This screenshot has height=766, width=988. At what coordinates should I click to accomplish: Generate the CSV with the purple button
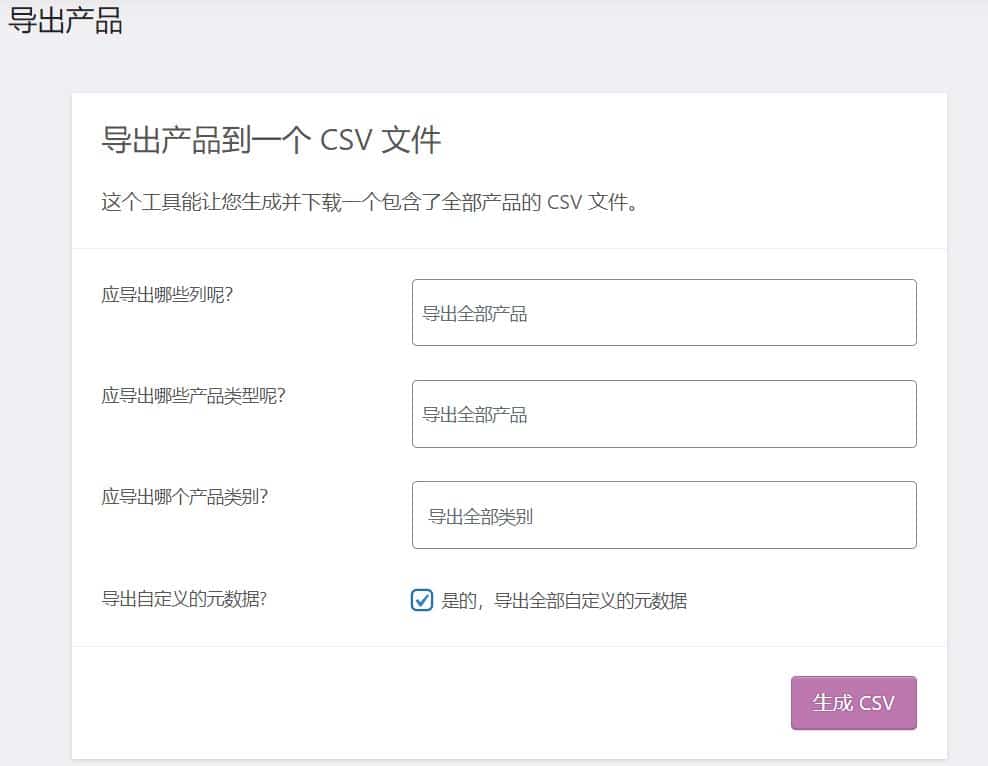coord(854,703)
